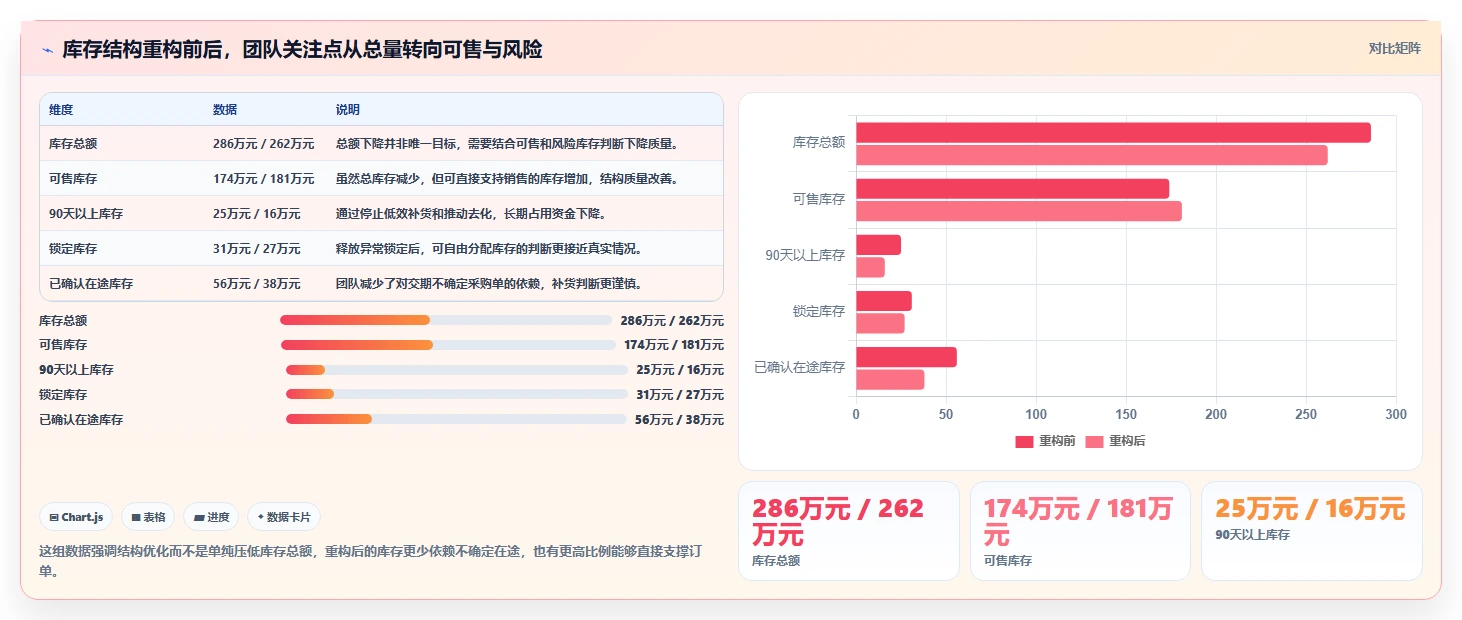The height and width of the screenshot is (620, 1462).
Task: Click the 90天以上库存 stat card showing 25万元
Action: pos(1311,531)
